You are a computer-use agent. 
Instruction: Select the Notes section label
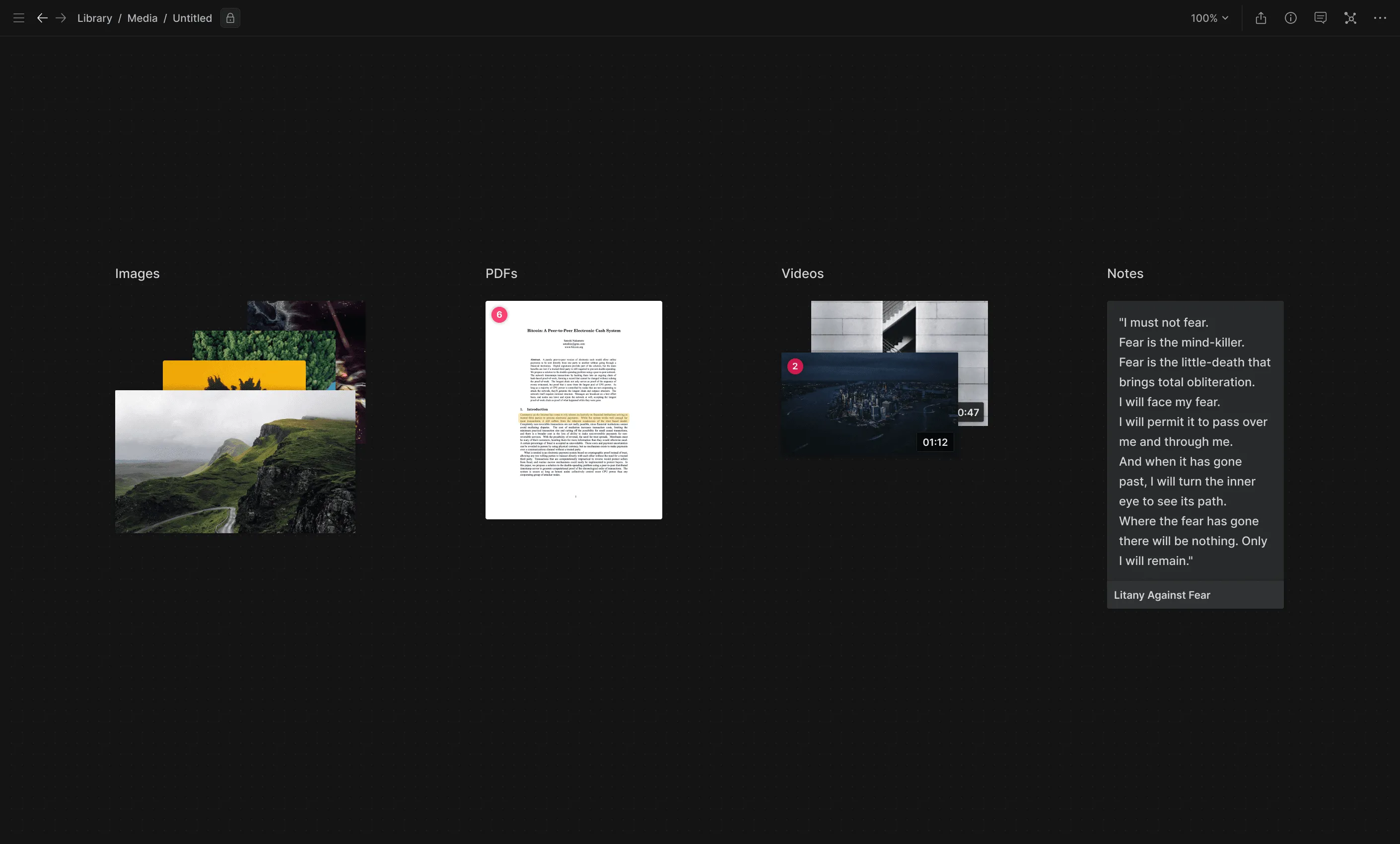pyautogui.click(x=1125, y=274)
